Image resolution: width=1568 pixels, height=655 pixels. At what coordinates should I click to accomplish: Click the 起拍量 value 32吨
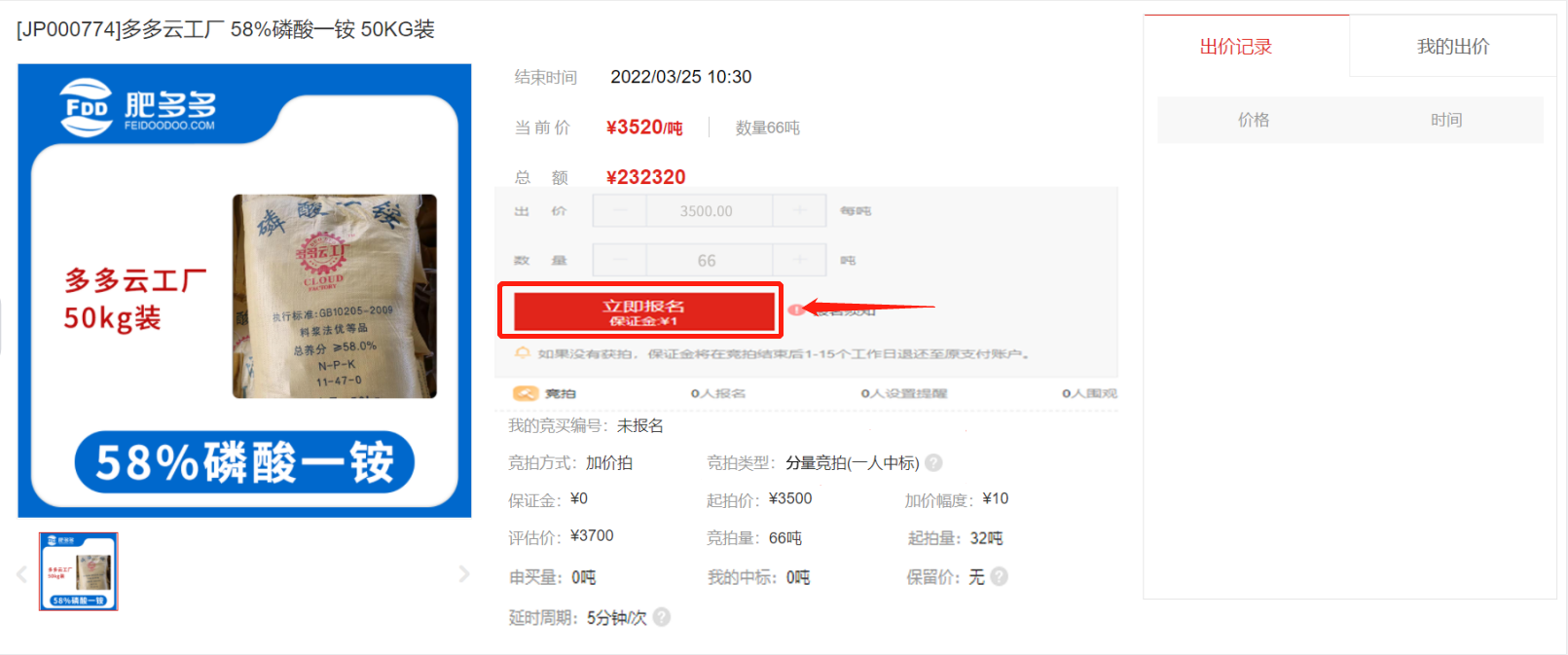(x=987, y=538)
